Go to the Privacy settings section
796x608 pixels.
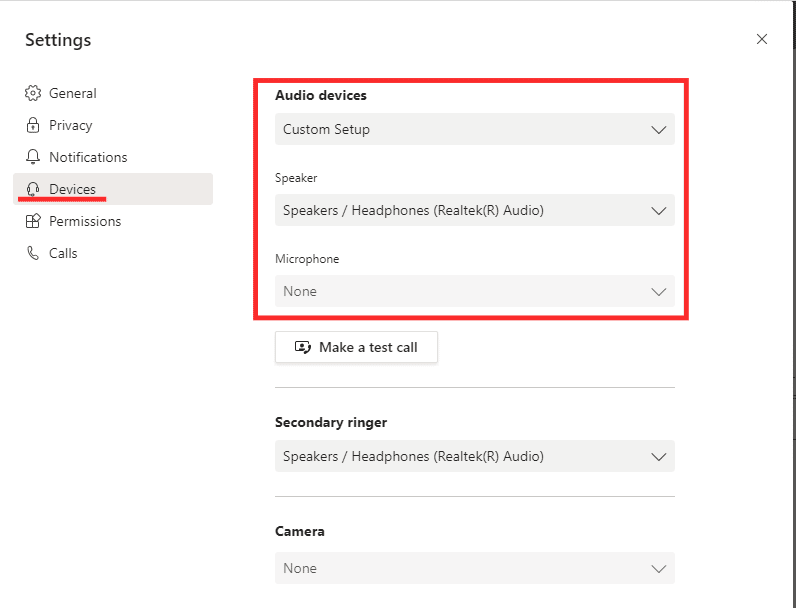pos(70,125)
